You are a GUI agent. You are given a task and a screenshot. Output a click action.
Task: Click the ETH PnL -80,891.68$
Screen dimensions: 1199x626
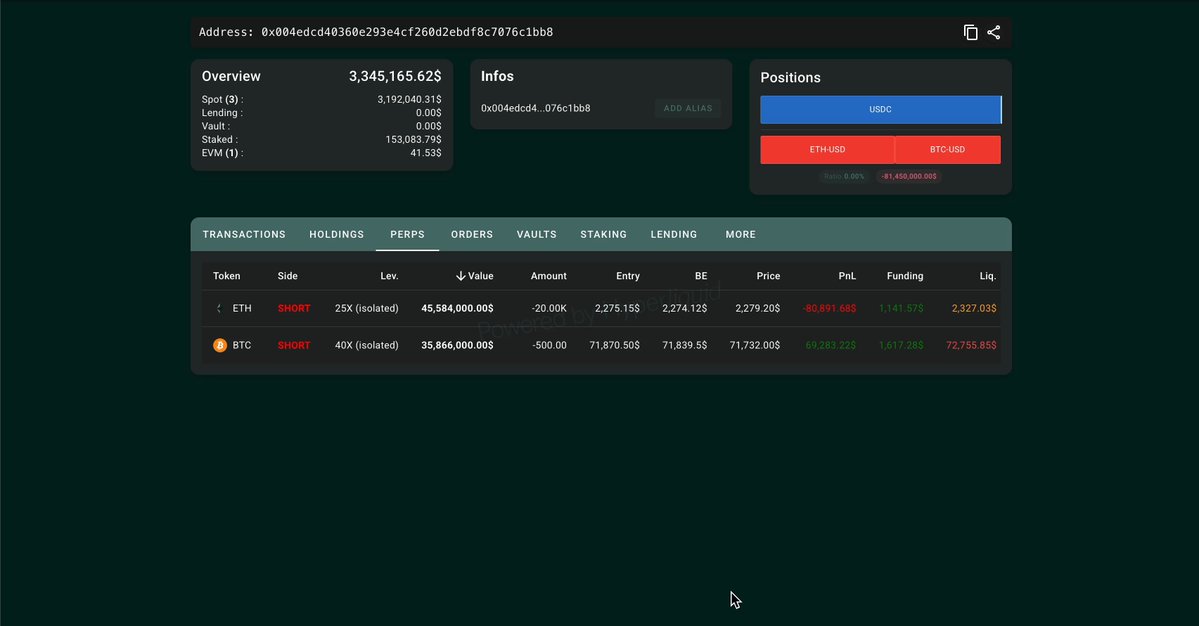point(829,309)
